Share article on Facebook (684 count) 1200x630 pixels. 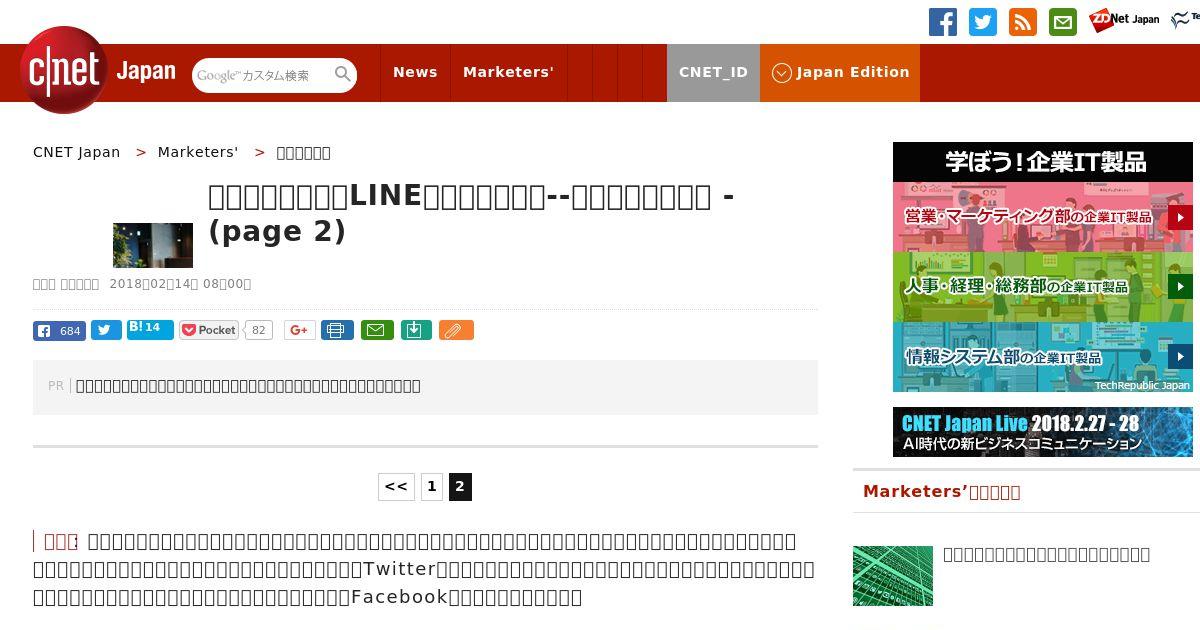[x=59, y=331]
